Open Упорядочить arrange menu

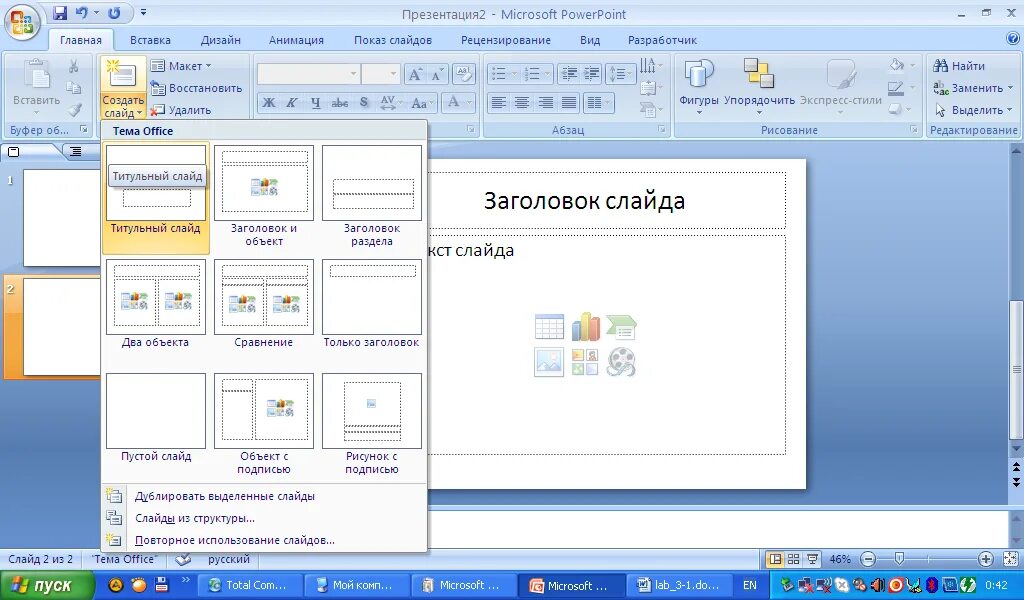759,86
